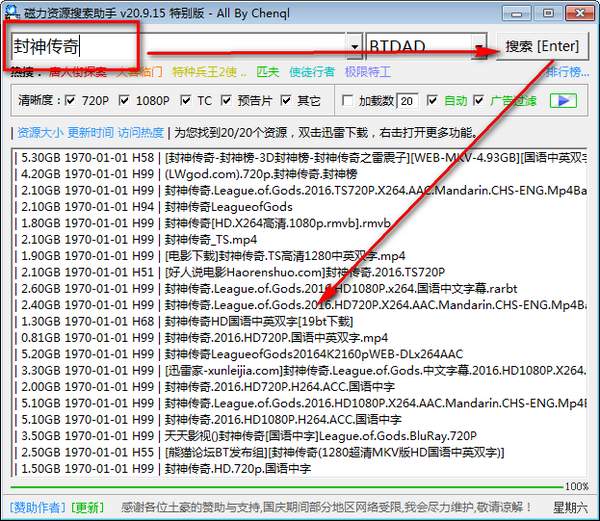Select the 1.30GB 19bt下载 result

(300, 321)
